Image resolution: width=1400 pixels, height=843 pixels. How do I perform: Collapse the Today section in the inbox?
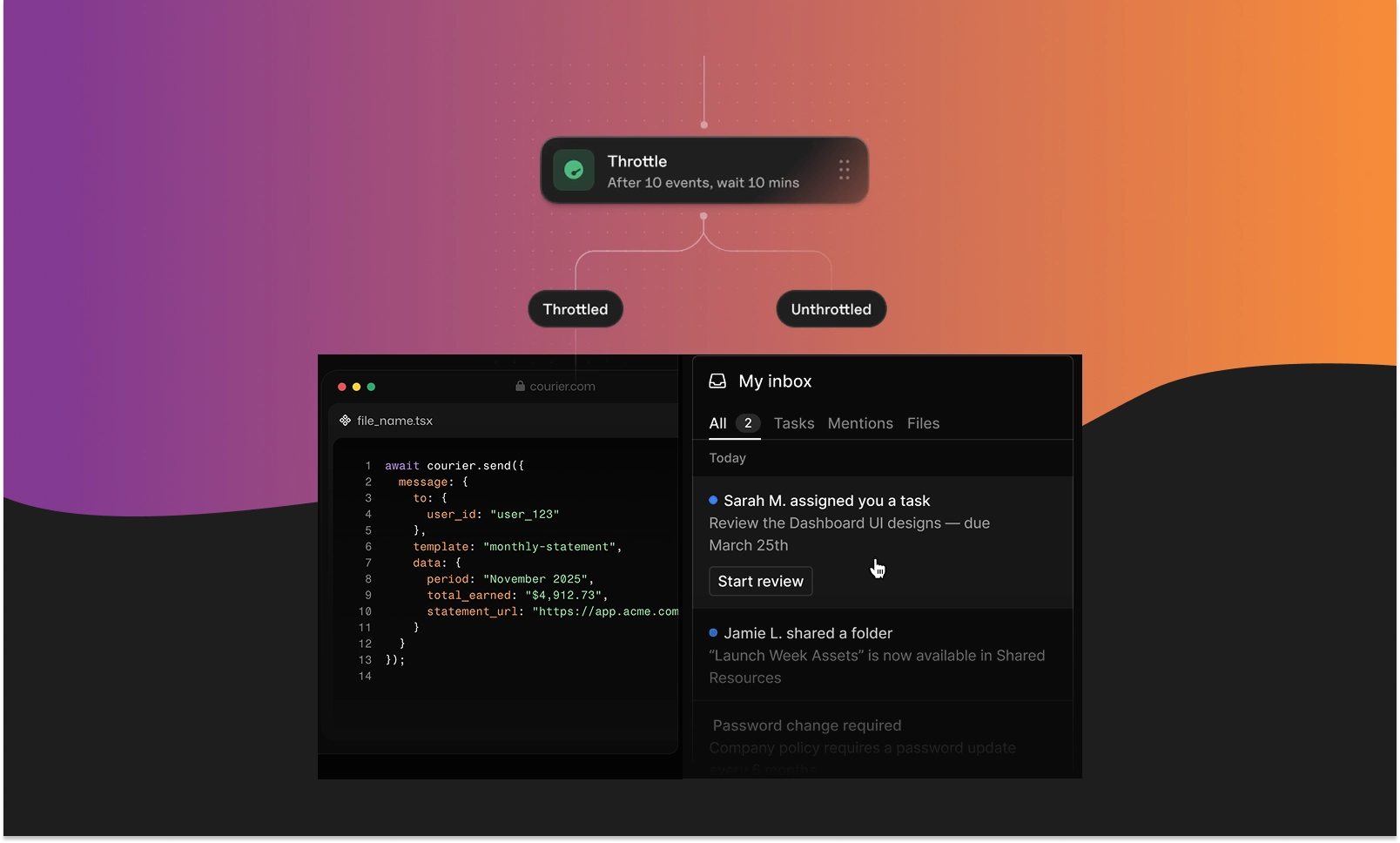tap(727, 458)
